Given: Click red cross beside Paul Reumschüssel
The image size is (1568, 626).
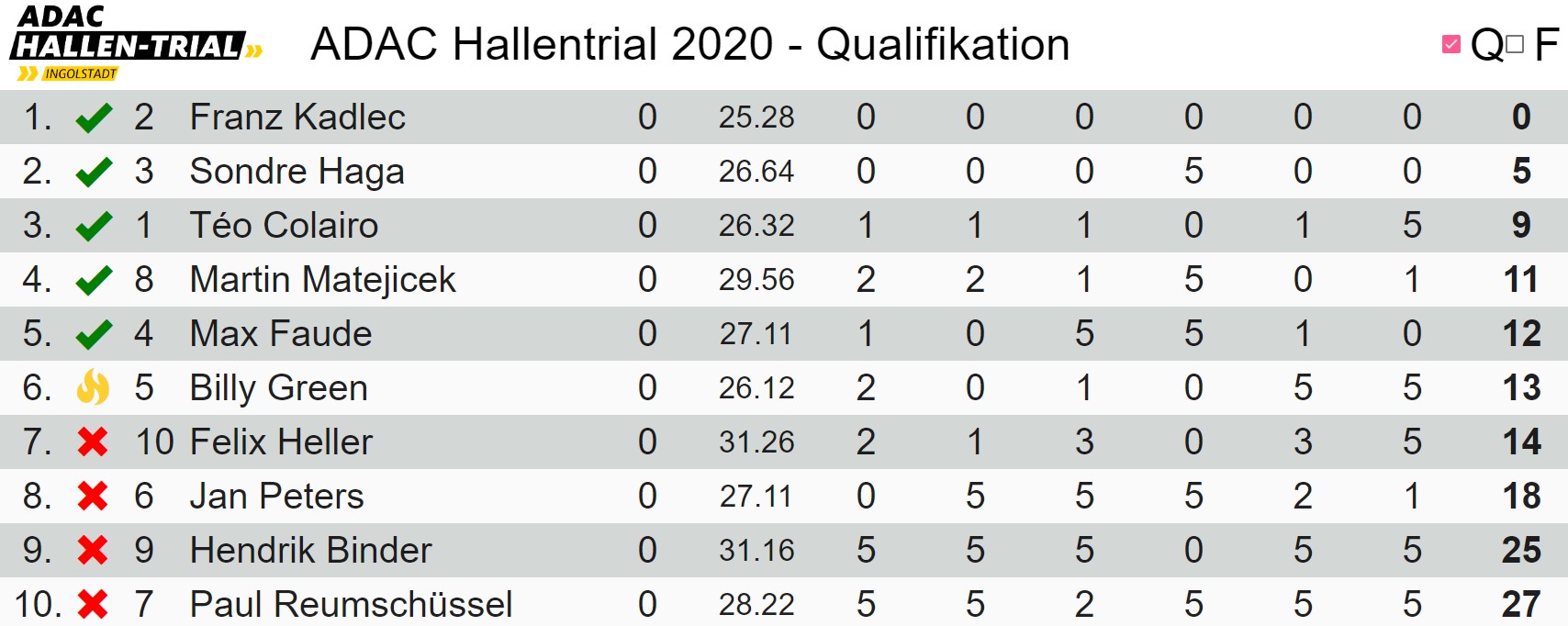Looking at the screenshot, I should click(x=93, y=605).
